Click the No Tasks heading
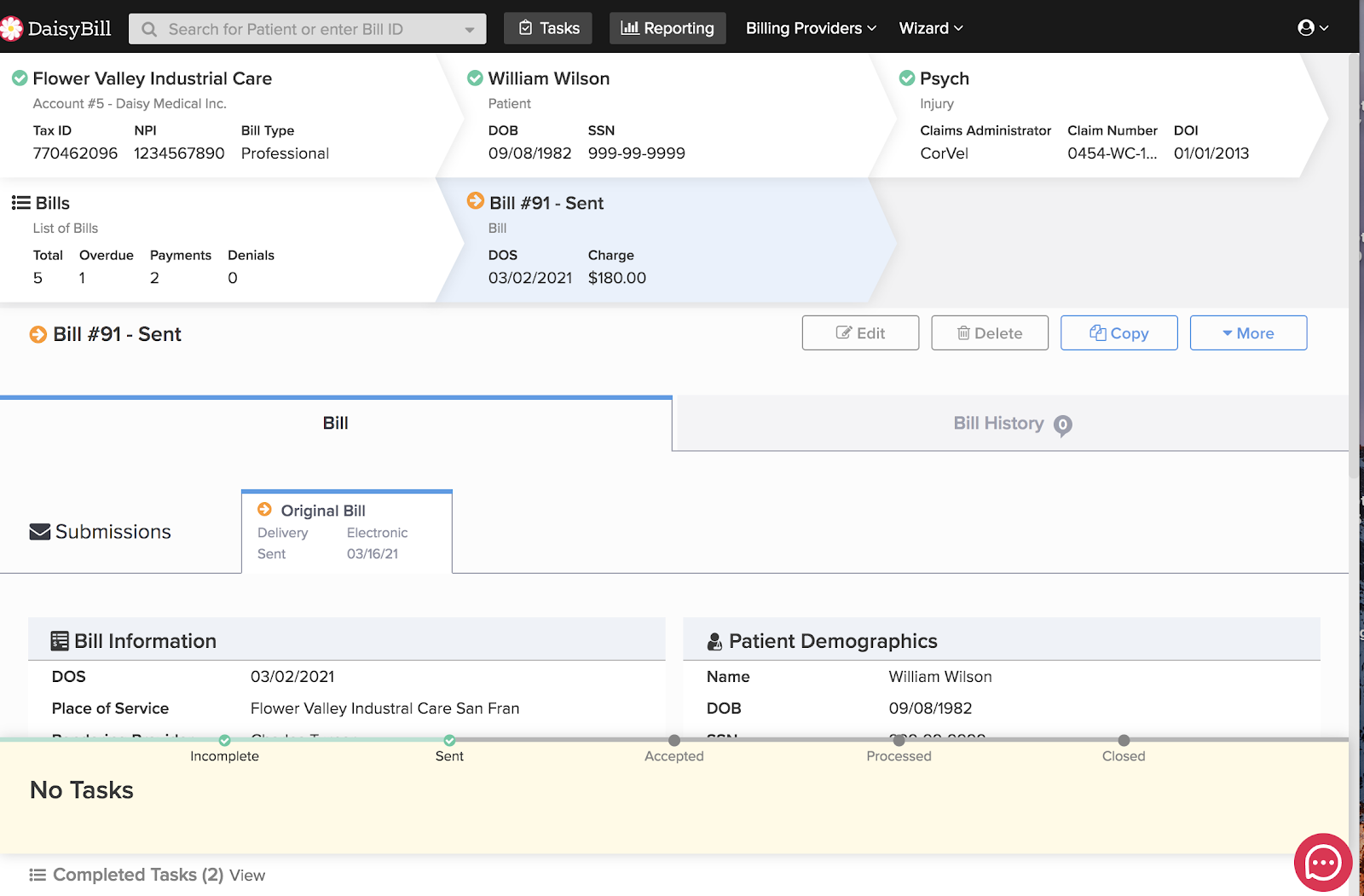Viewport: 1364px width, 896px height. tap(82, 790)
